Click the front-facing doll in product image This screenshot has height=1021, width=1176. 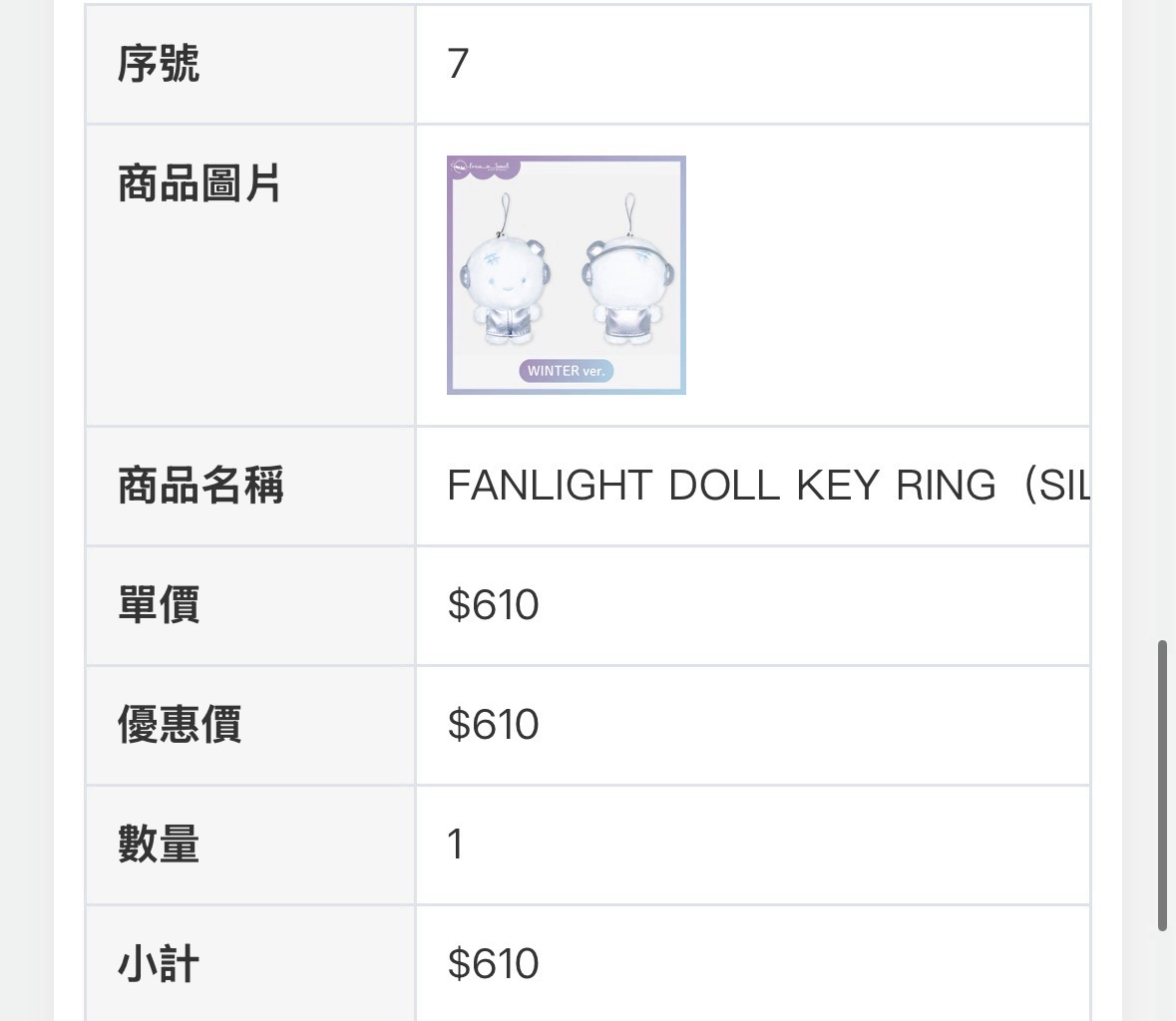click(x=506, y=281)
